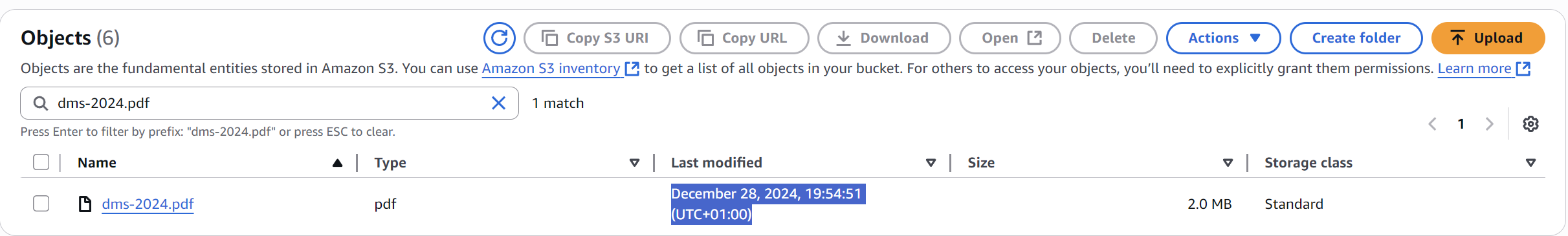Sort by Name ascending arrow
The height and width of the screenshot is (236, 1568).
(337, 163)
